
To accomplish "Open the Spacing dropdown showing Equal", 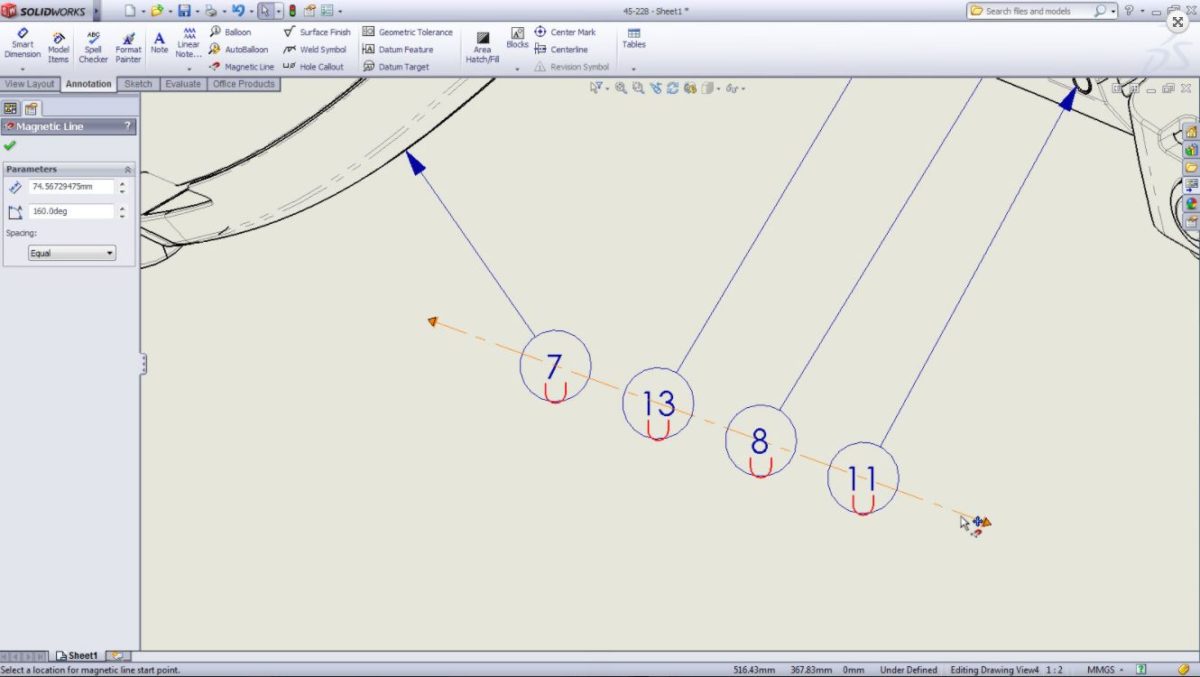I will coord(70,252).
